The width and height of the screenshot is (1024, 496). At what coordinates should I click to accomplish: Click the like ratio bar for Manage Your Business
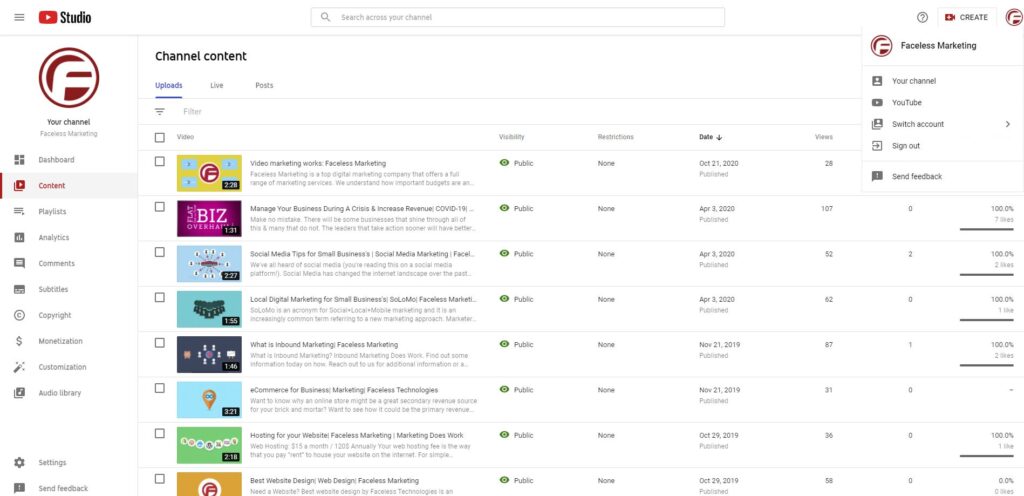986,230
